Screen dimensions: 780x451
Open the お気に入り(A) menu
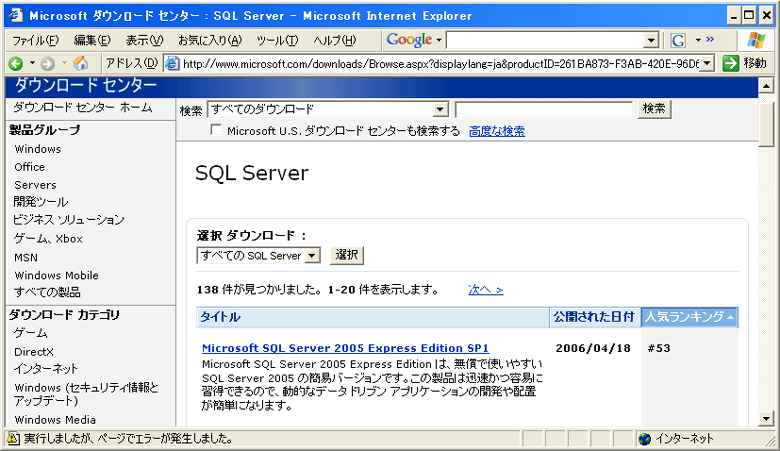210,40
